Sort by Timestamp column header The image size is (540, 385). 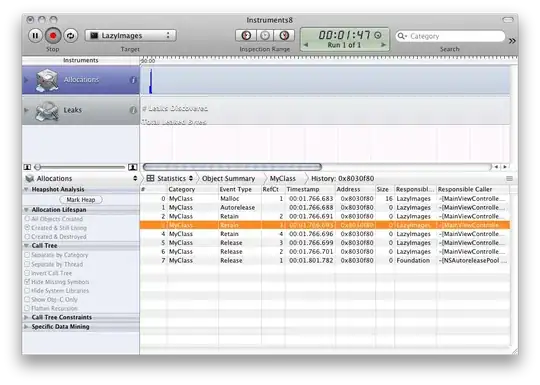click(x=310, y=189)
